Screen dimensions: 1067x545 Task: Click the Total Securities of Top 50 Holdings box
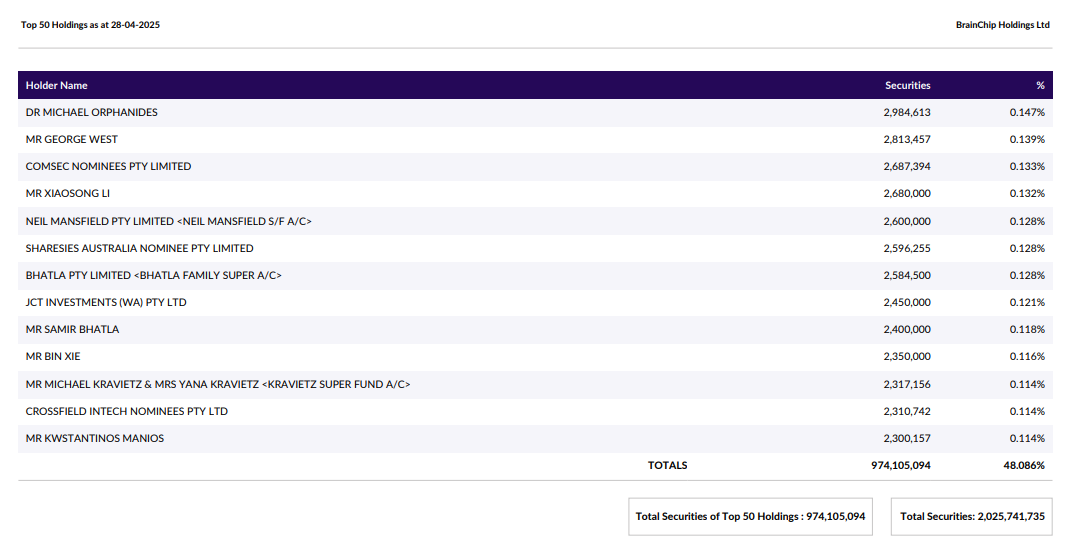coord(750,516)
